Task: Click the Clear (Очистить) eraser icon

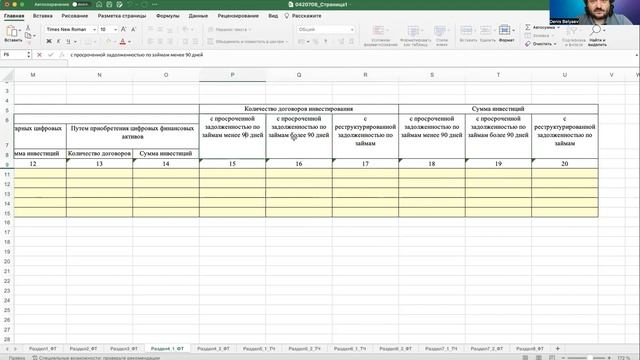Action: tap(528, 44)
